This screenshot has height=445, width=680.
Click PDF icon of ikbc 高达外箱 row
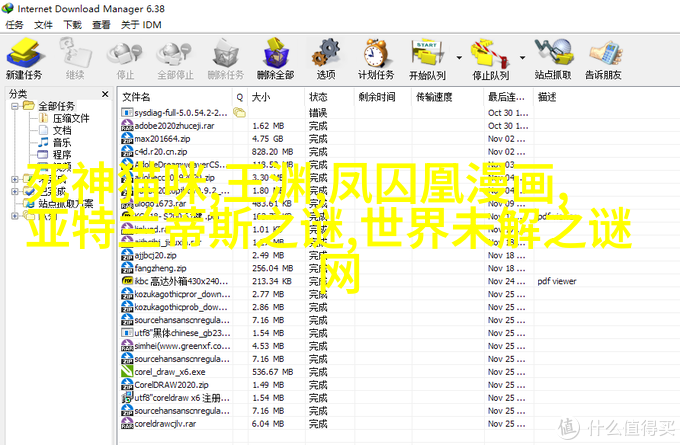coord(127,281)
